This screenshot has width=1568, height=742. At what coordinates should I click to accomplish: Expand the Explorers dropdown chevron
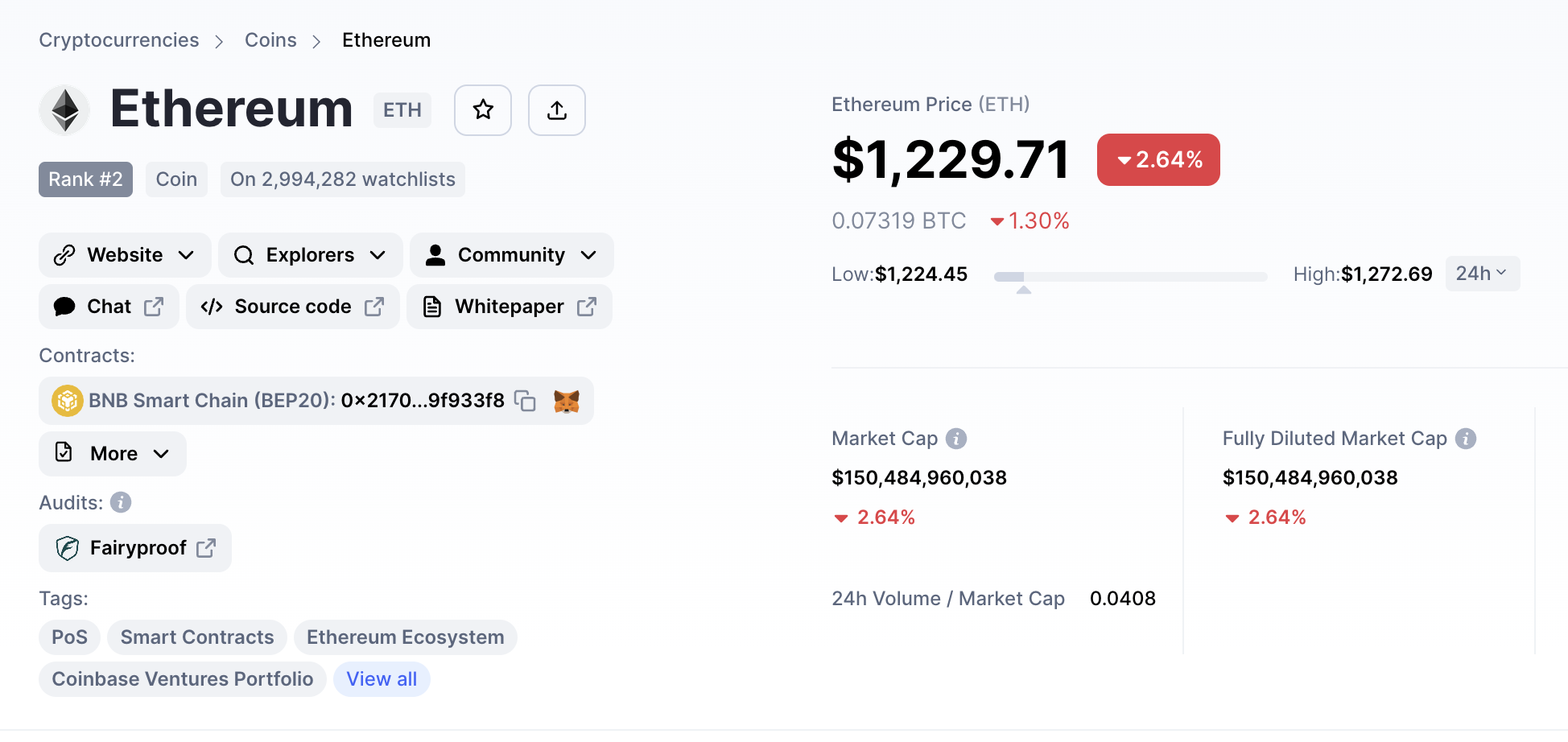pyautogui.click(x=378, y=255)
